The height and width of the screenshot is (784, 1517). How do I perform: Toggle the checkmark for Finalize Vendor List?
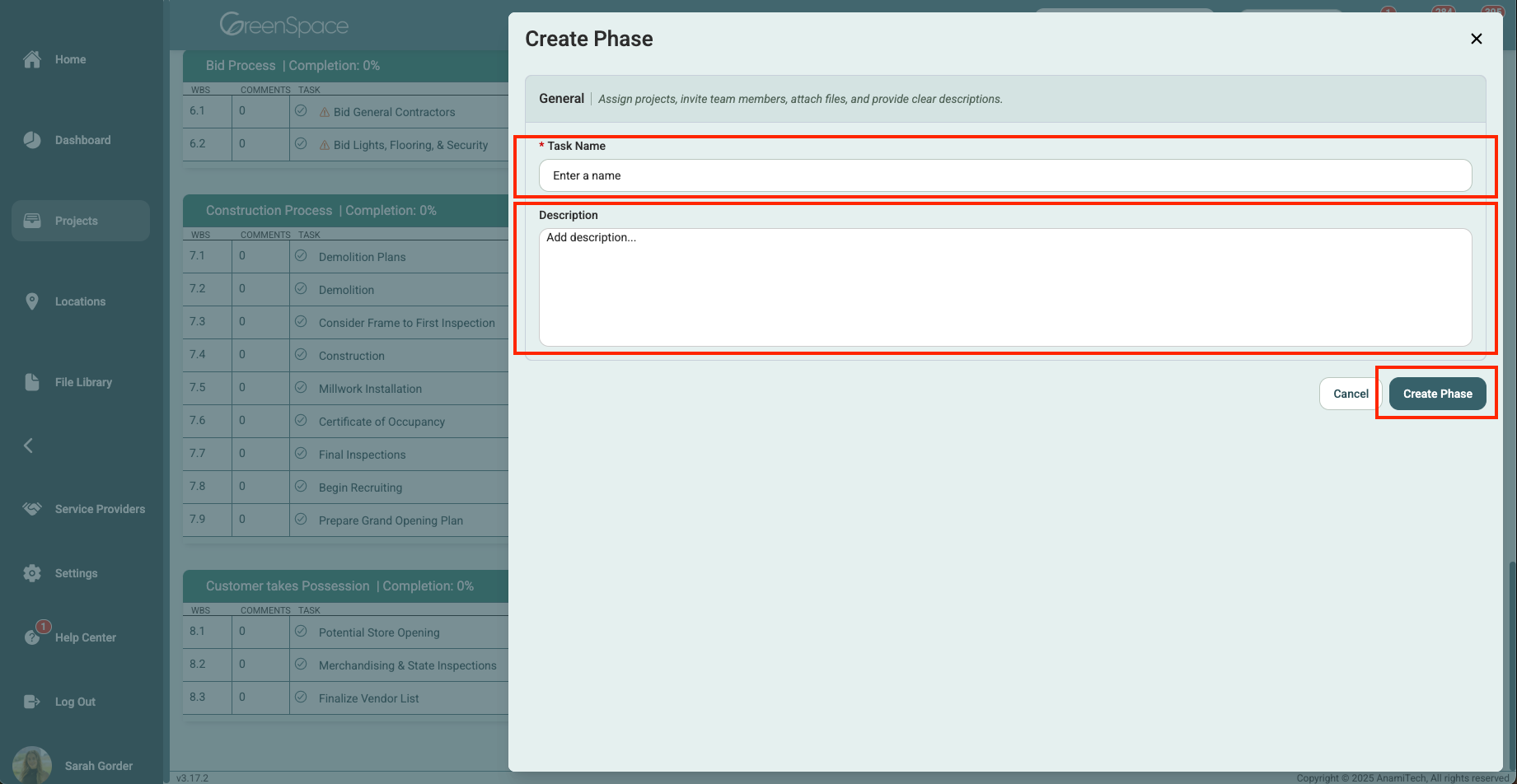pos(300,698)
